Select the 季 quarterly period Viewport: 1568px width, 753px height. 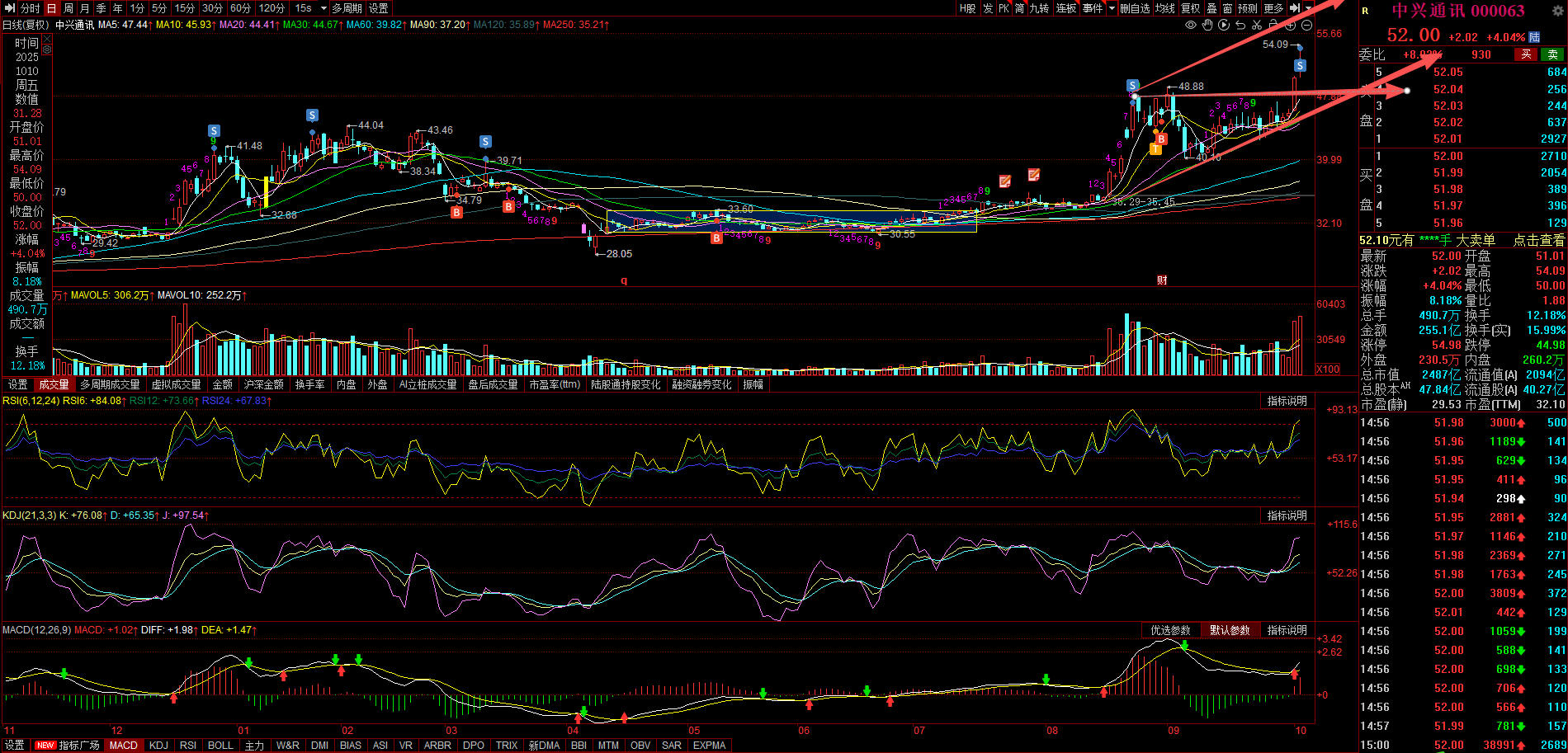(102, 8)
